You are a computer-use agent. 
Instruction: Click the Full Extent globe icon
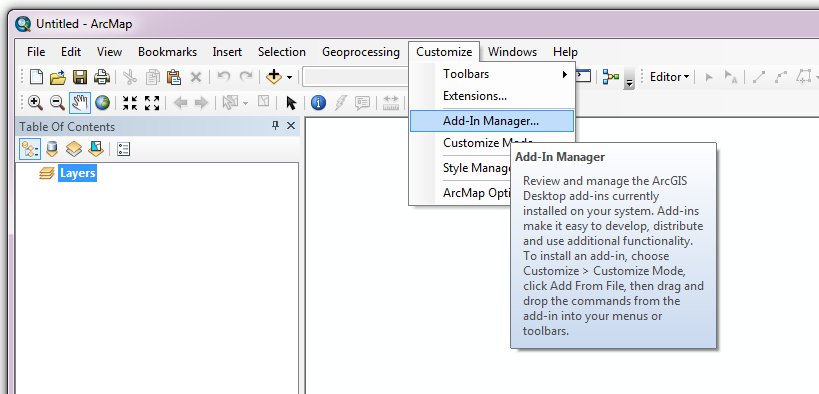pyautogui.click(x=102, y=102)
